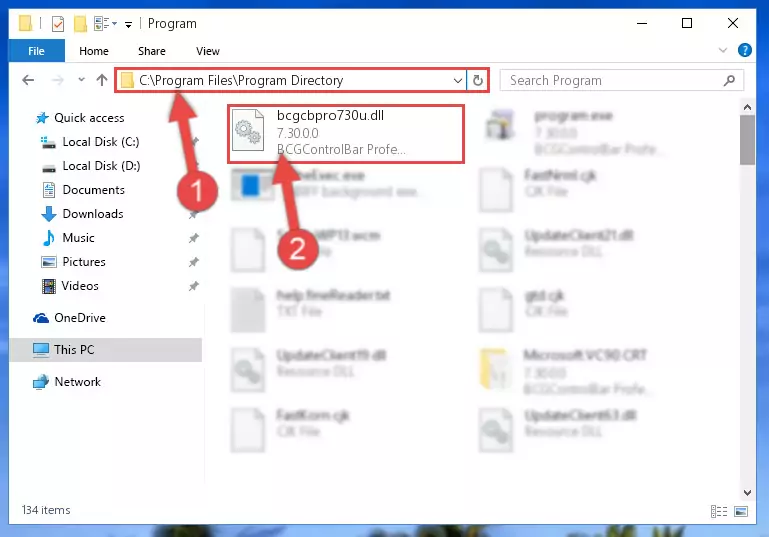This screenshot has height=537, width=769.
Task: Maximize the Program window
Action: pyautogui.click(x=687, y=23)
